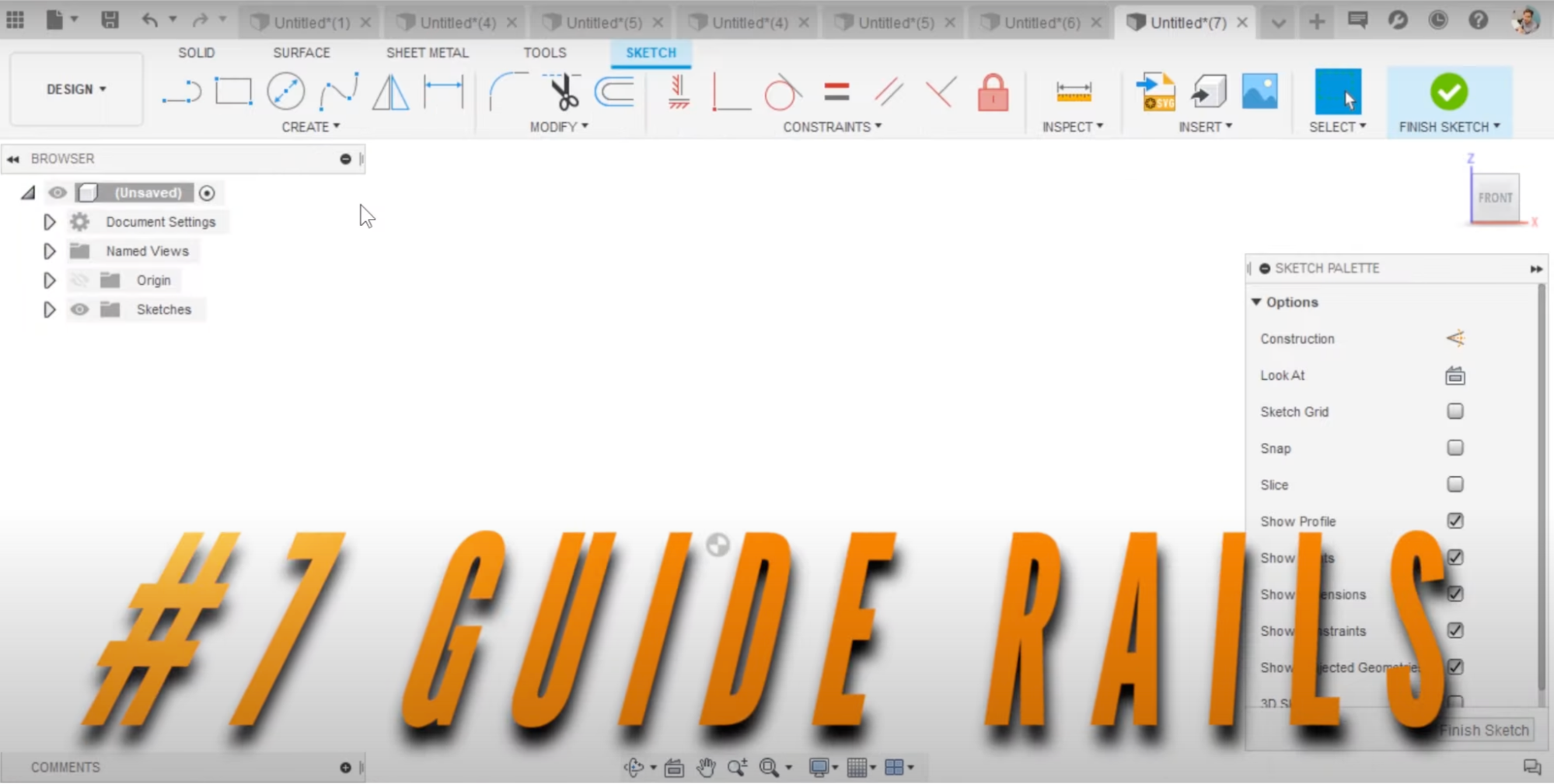Image resolution: width=1554 pixels, height=784 pixels.
Task: Click the Insert SVG icon
Action: 1155,92
